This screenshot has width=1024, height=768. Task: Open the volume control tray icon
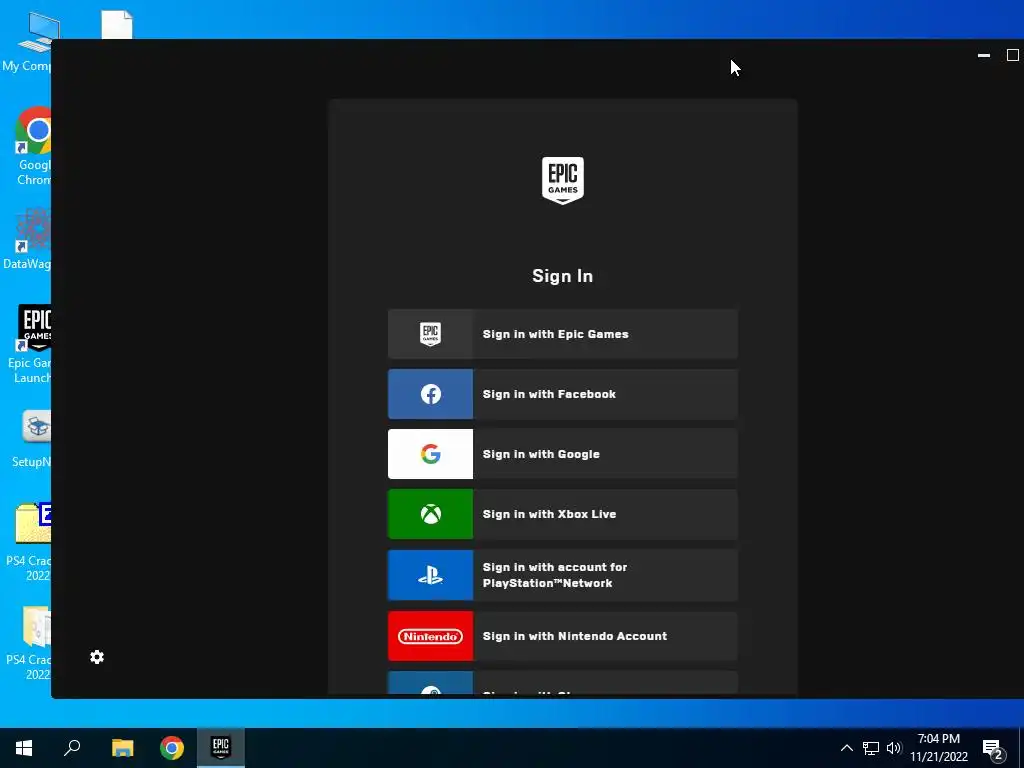893,748
